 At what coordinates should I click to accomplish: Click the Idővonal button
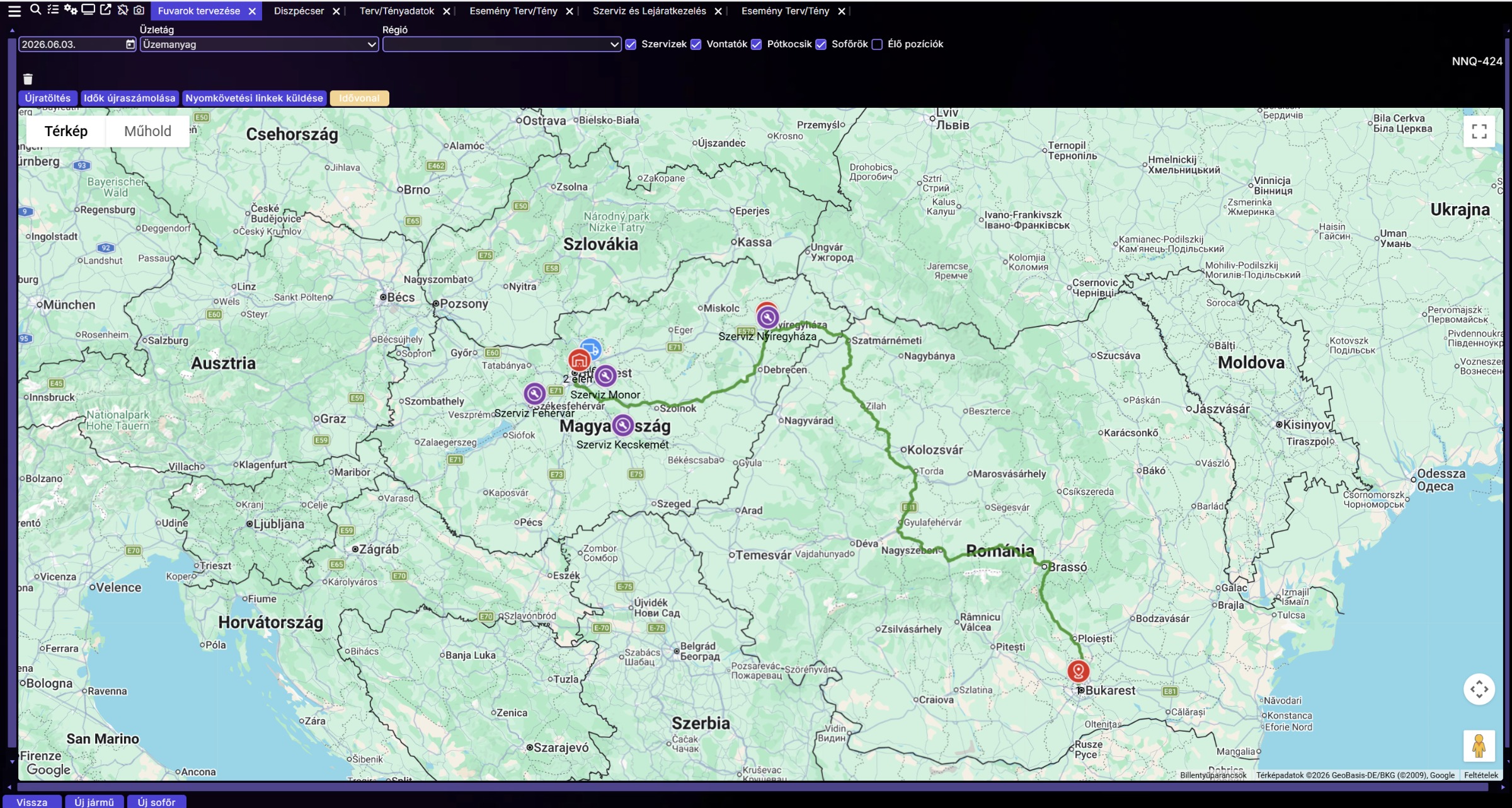click(x=359, y=98)
